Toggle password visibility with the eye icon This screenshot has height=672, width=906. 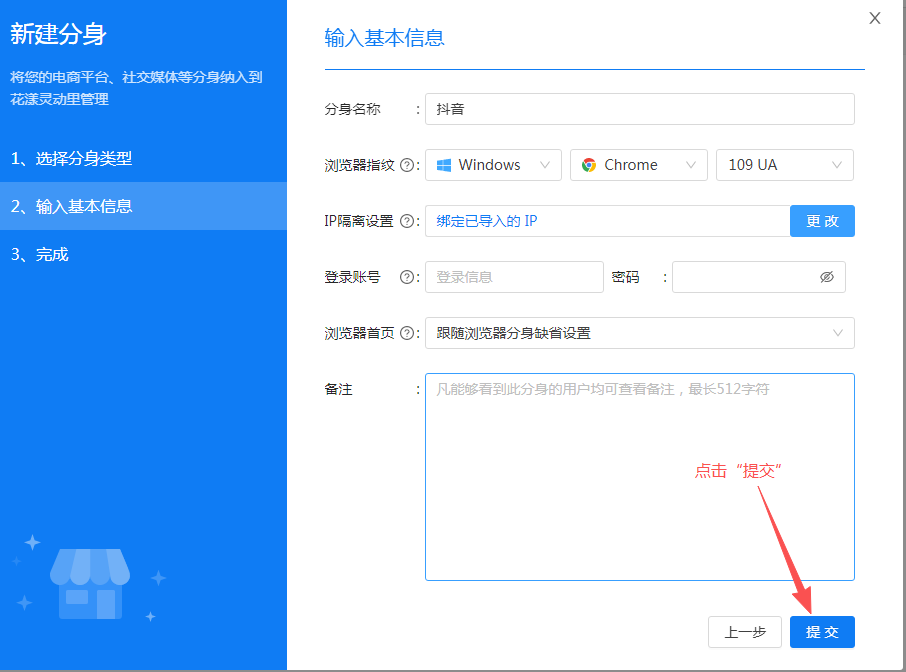pyautogui.click(x=827, y=277)
